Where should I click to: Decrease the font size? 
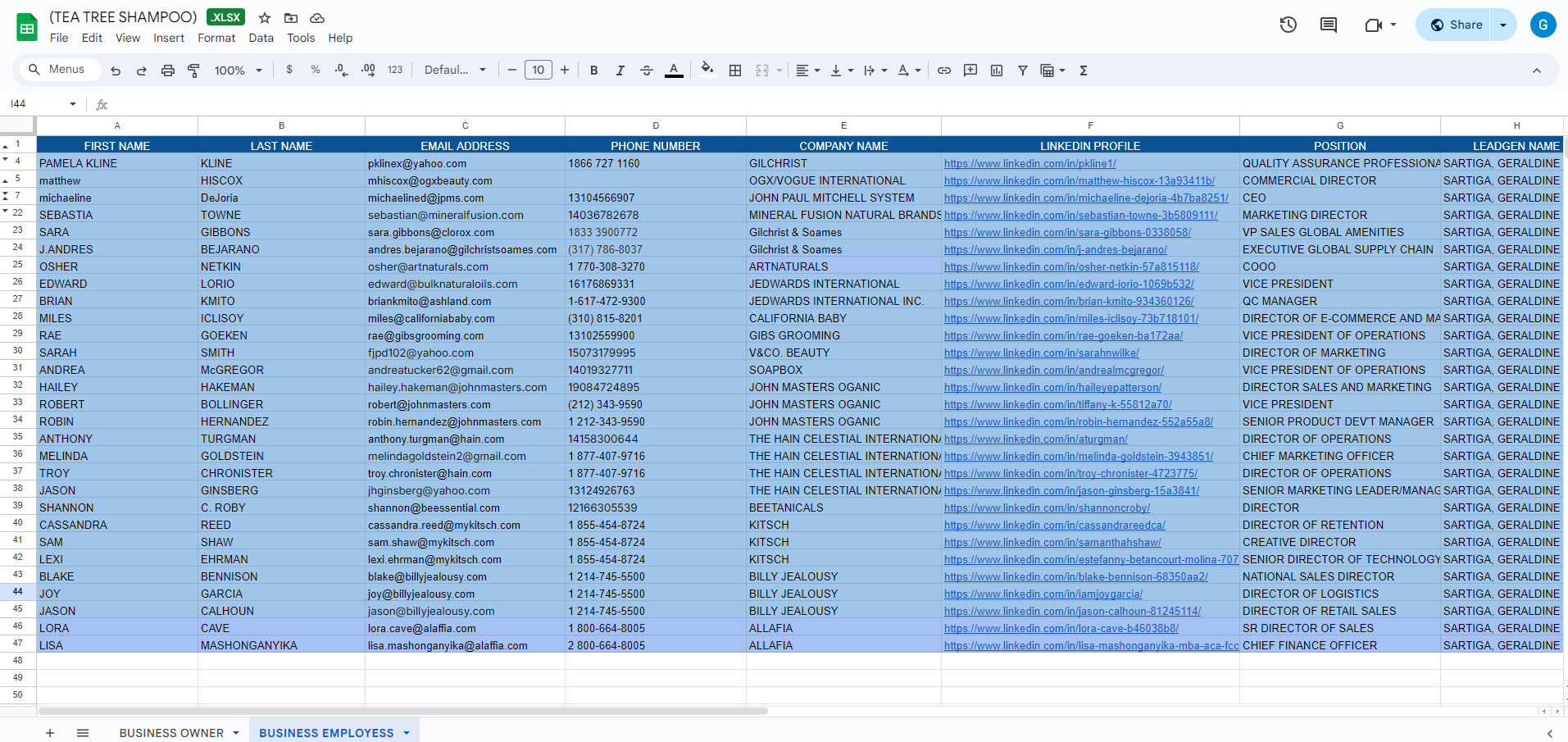[512, 71]
